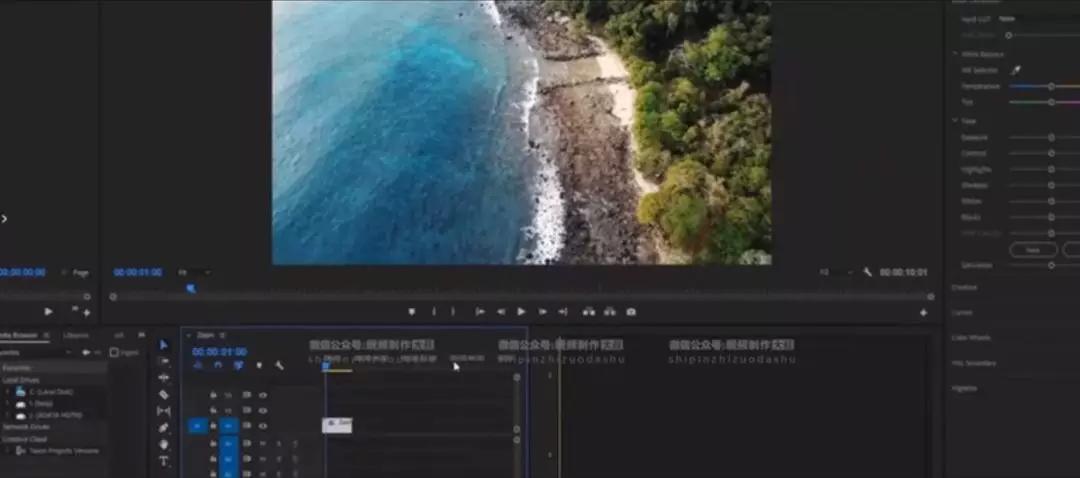Adjust the Temperature slider handle
The height and width of the screenshot is (478, 1080).
click(1051, 87)
